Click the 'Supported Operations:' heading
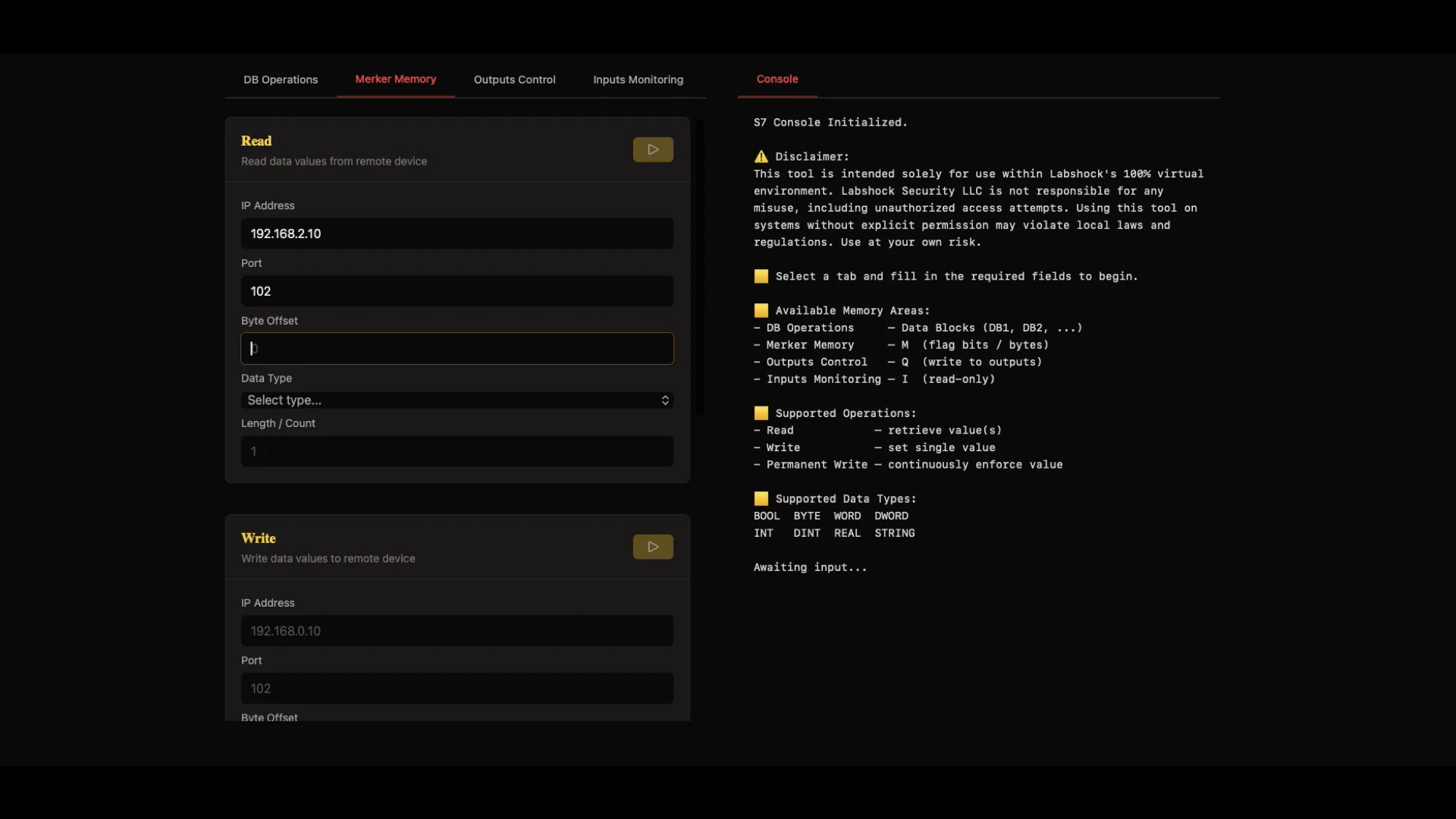Image resolution: width=1456 pixels, height=819 pixels. click(846, 413)
